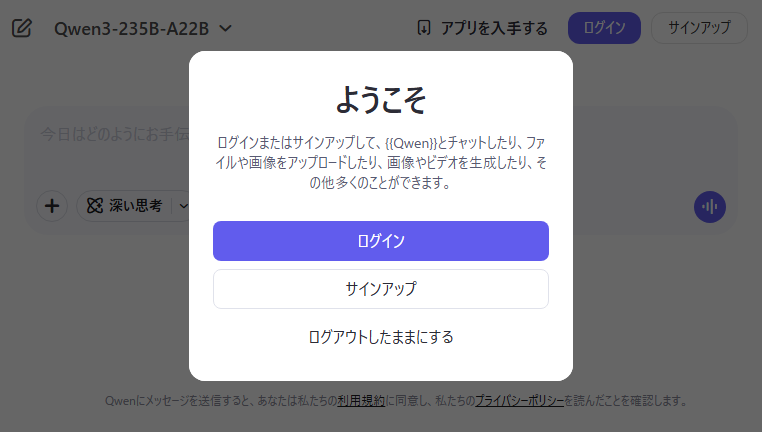Click the アプリを入手する link
The width and height of the screenshot is (762, 432).
click(x=482, y=28)
